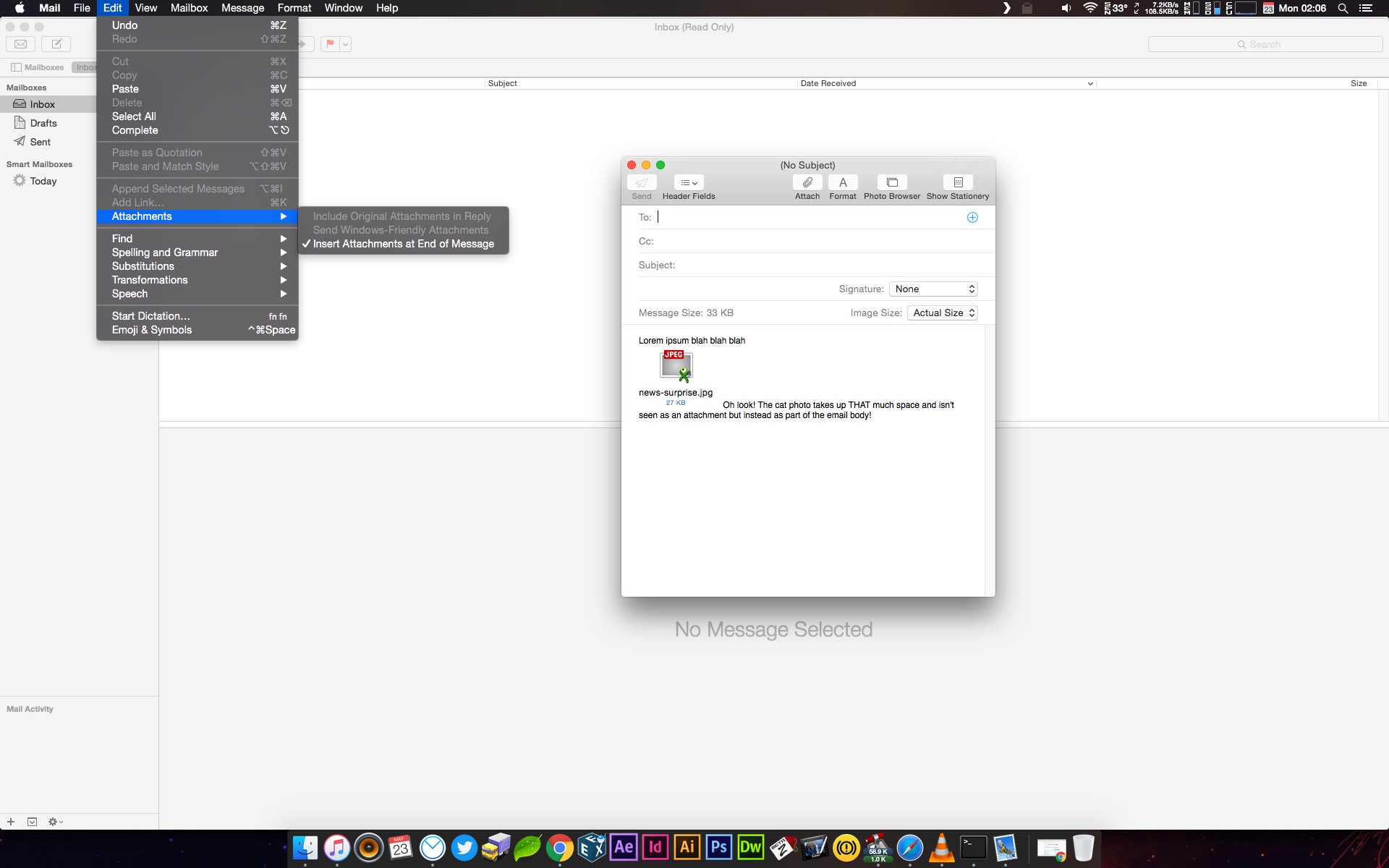Toggle Send Windows-Friendly Attachments option
This screenshot has height=868, width=1389.
(x=400, y=231)
